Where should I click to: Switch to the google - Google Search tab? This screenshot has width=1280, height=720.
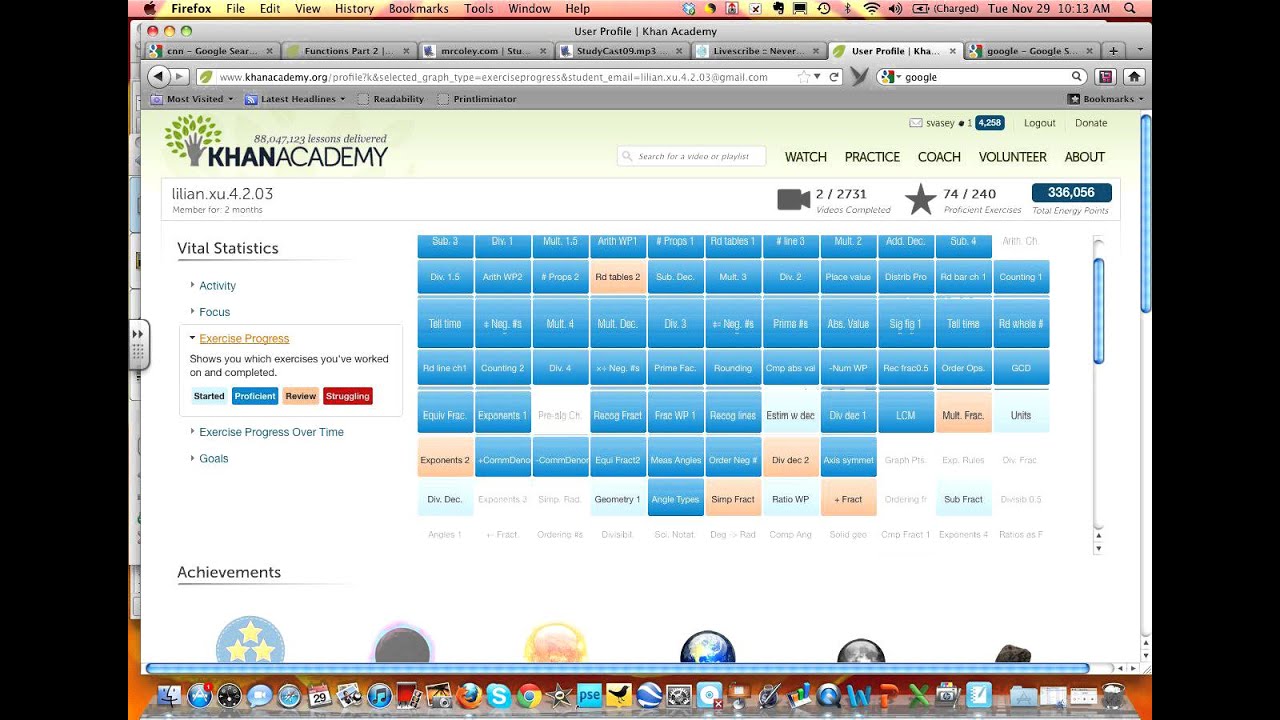1030,50
